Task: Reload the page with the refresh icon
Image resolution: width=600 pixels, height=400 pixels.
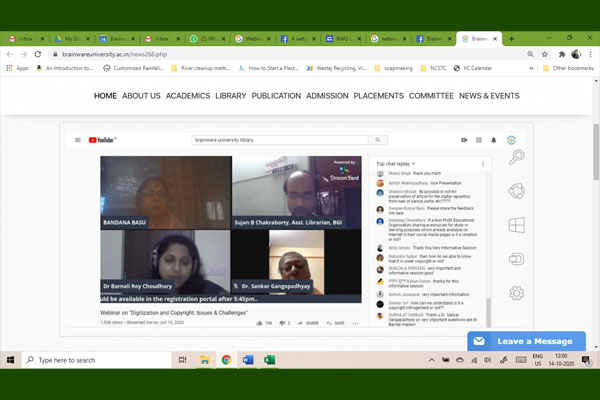Action: [38, 54]
